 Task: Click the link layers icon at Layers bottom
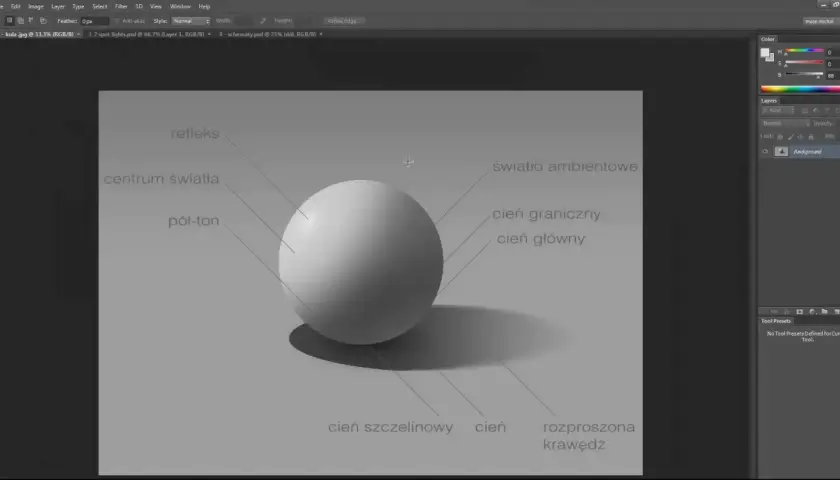(774, 311)
